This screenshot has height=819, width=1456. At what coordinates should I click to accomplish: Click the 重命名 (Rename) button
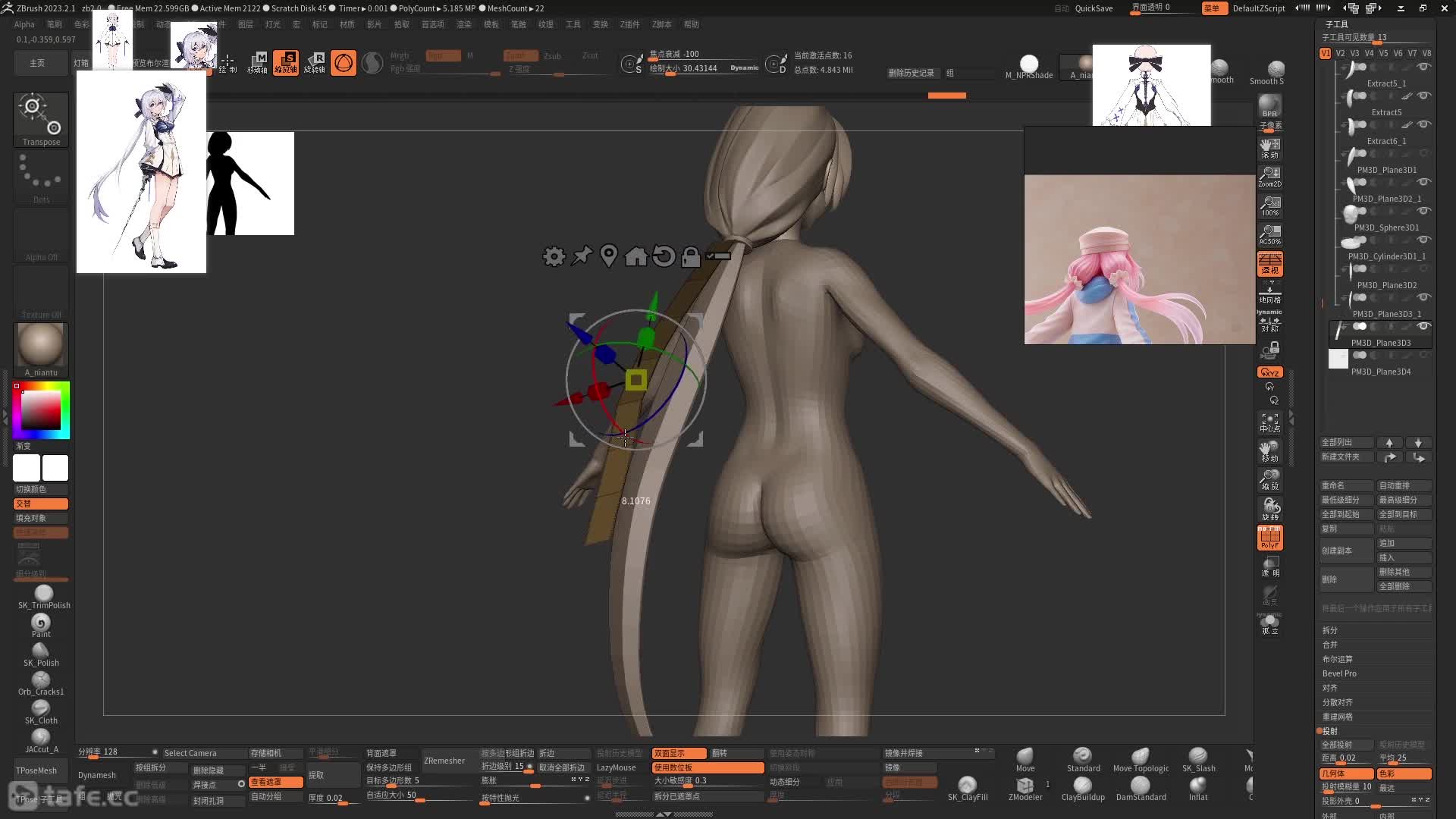coord(1347,485)
